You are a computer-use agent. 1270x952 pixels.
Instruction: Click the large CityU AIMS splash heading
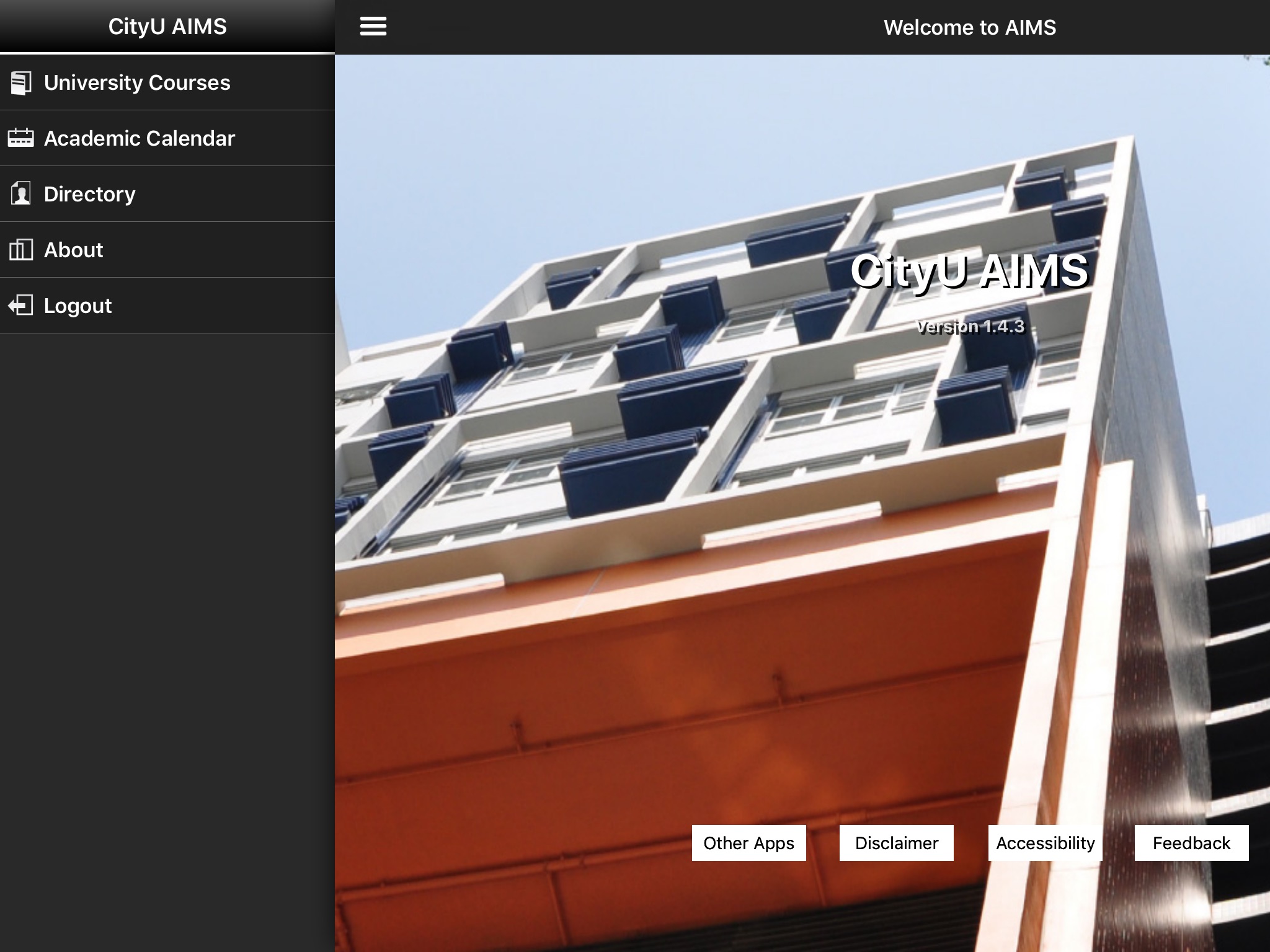[969, 271]
